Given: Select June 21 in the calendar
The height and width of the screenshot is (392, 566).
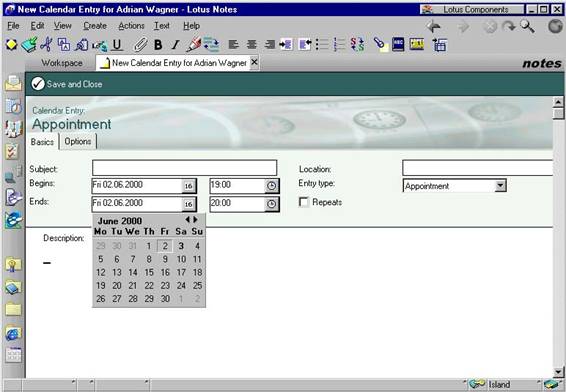Looking at the screenshot, I should (x=133, y=286).
